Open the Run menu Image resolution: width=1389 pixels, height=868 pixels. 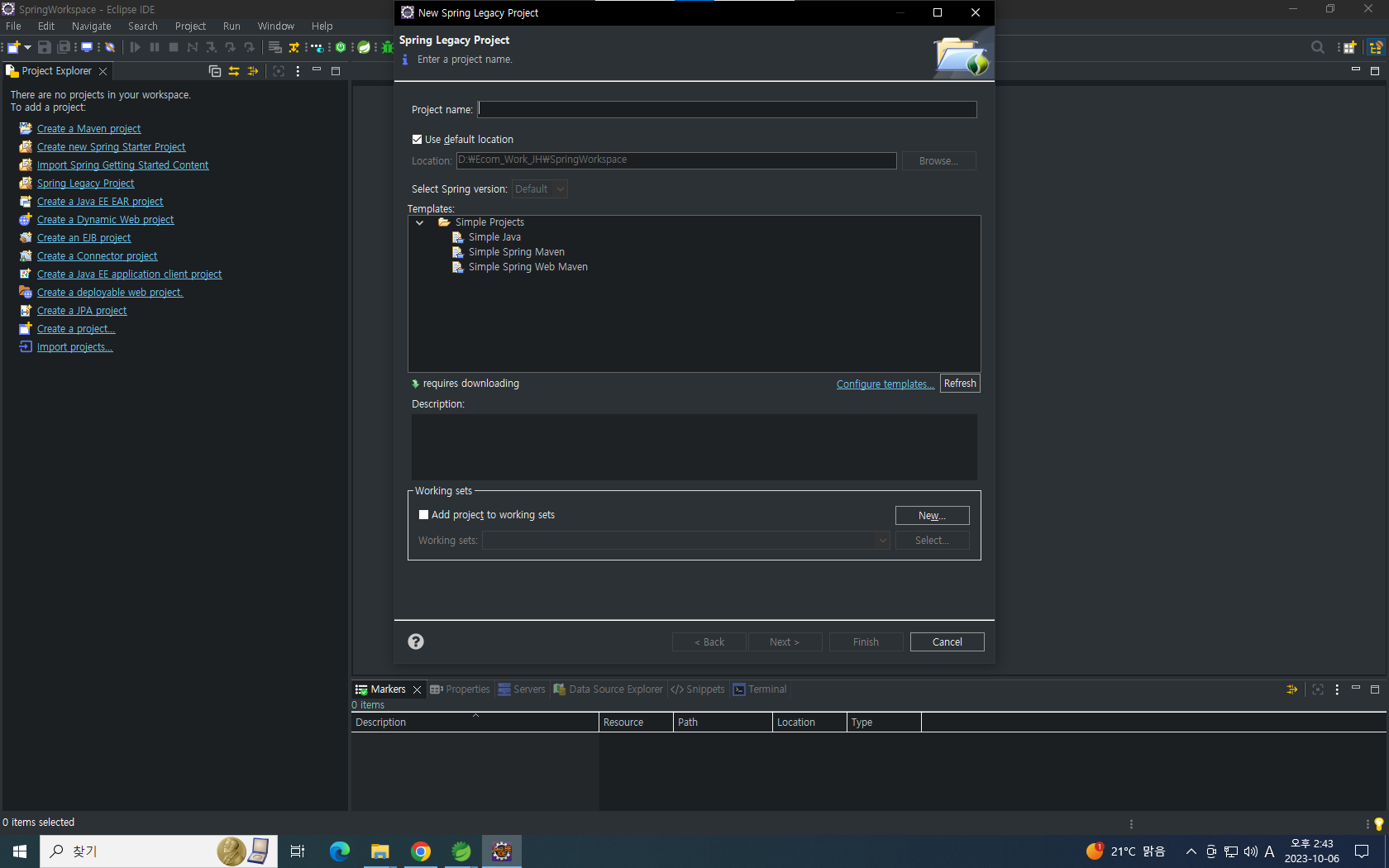click(231, 26)
